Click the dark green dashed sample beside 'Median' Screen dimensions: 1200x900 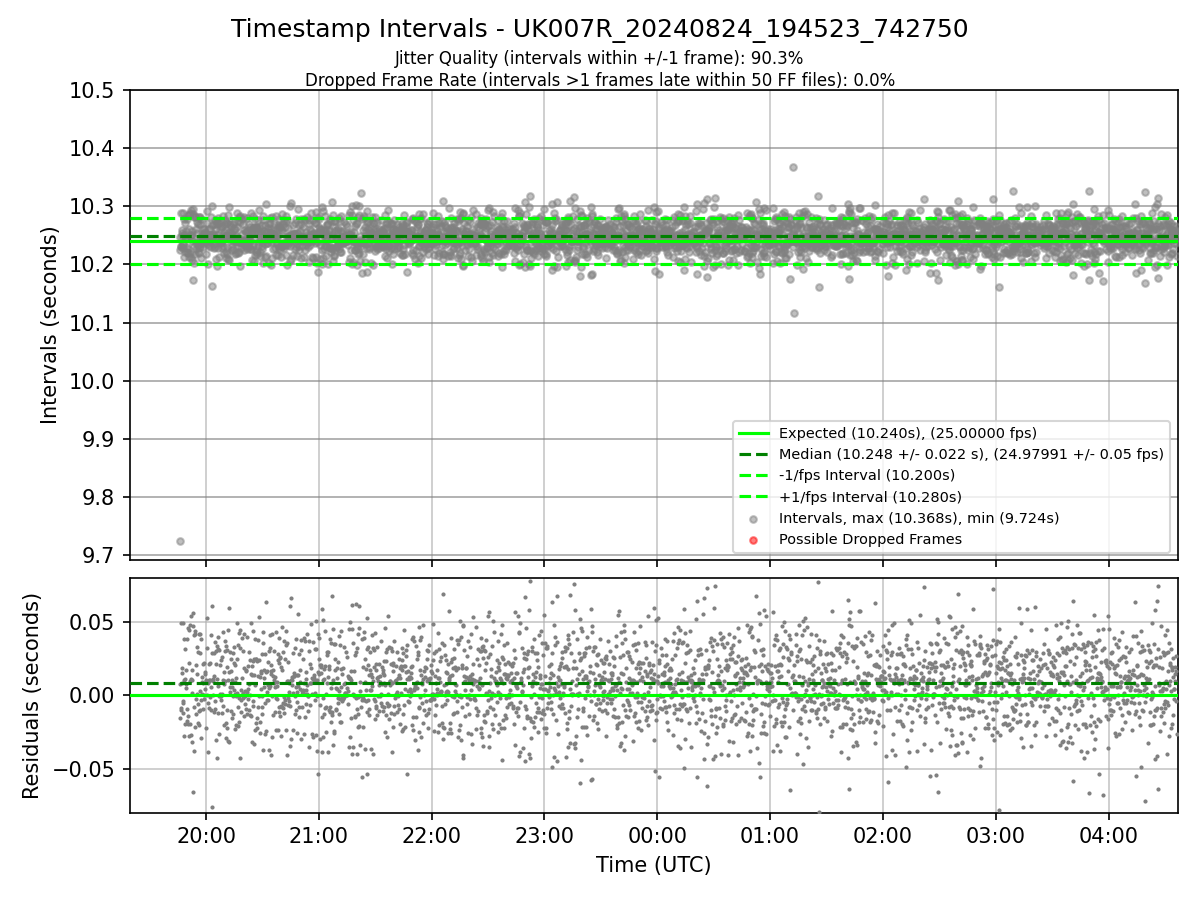(754, 454)
